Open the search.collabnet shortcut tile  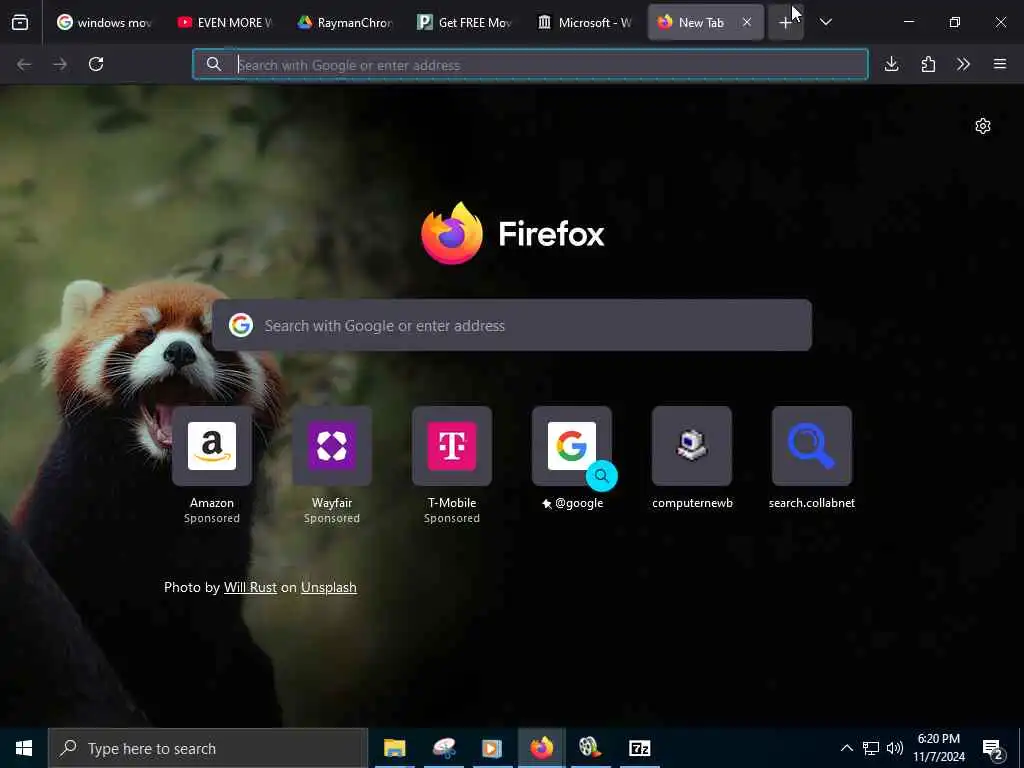812,446
